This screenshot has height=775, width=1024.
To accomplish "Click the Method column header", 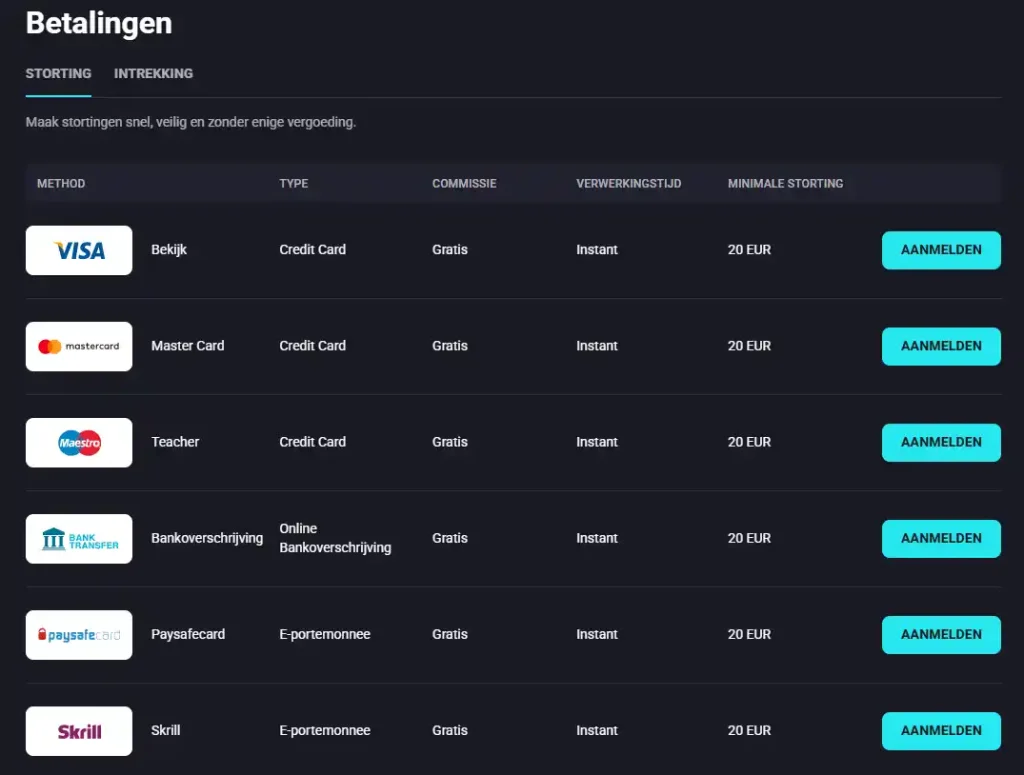I will click(x=61, y=183).
